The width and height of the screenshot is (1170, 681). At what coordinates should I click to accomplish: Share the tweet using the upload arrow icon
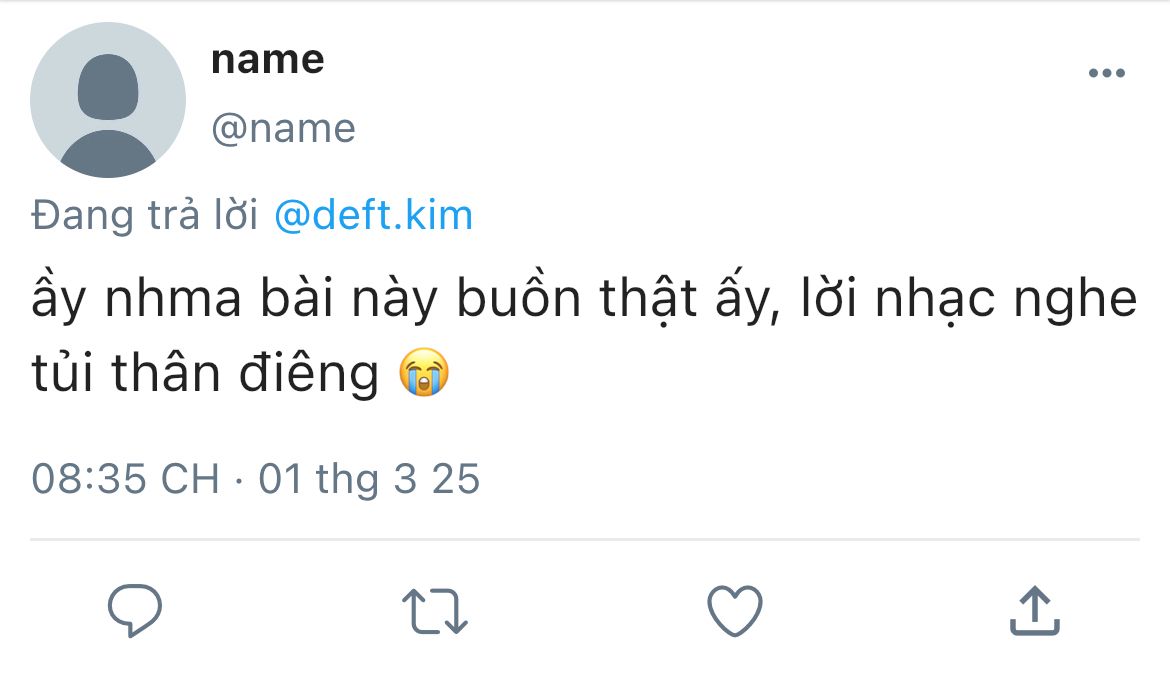[1033, 611]
